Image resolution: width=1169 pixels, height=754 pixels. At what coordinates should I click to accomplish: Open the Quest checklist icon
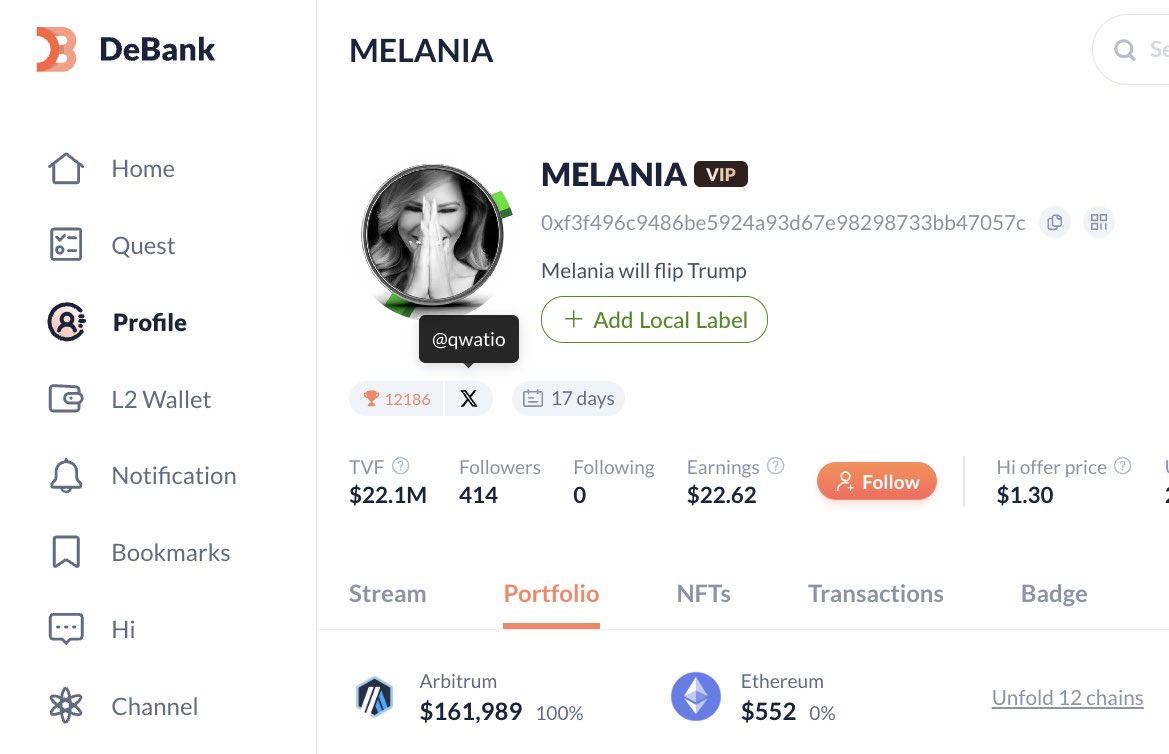tap(66, 246)
